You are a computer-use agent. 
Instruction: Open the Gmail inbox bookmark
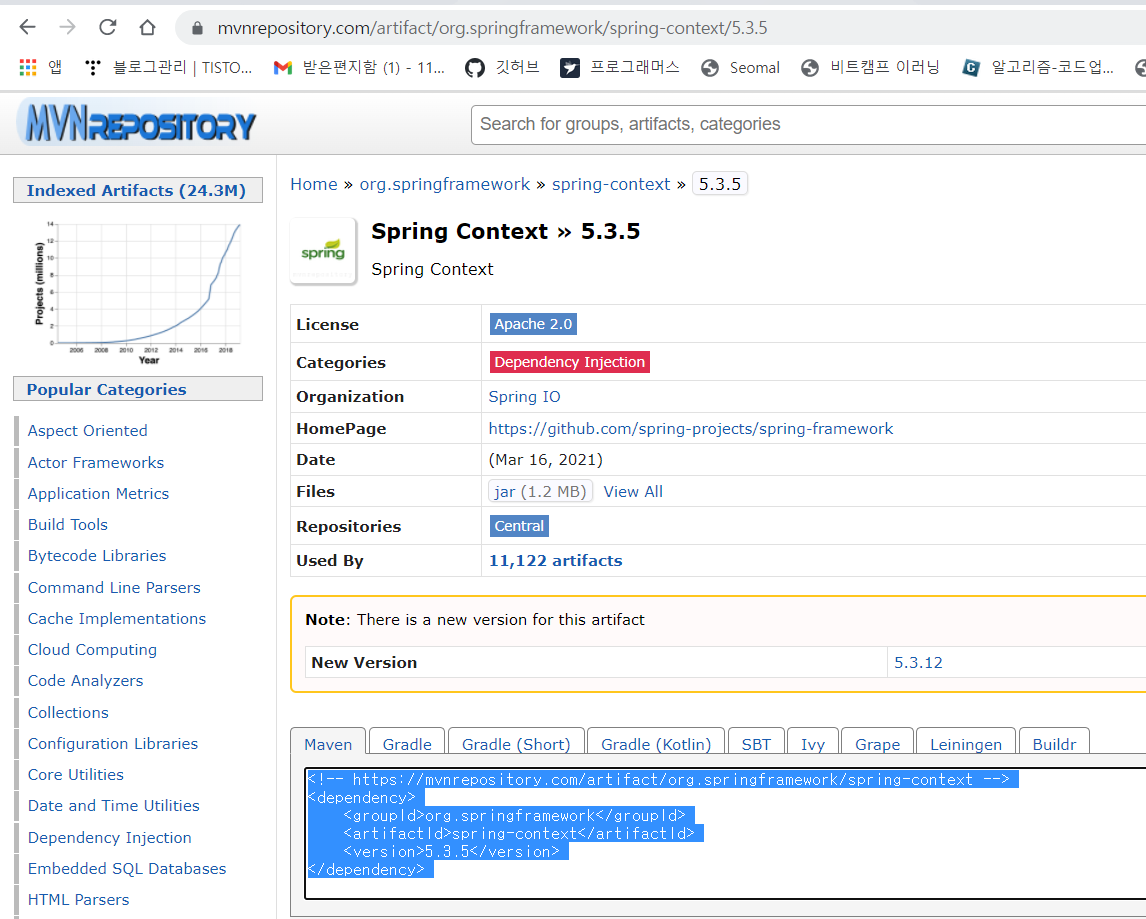359,67
